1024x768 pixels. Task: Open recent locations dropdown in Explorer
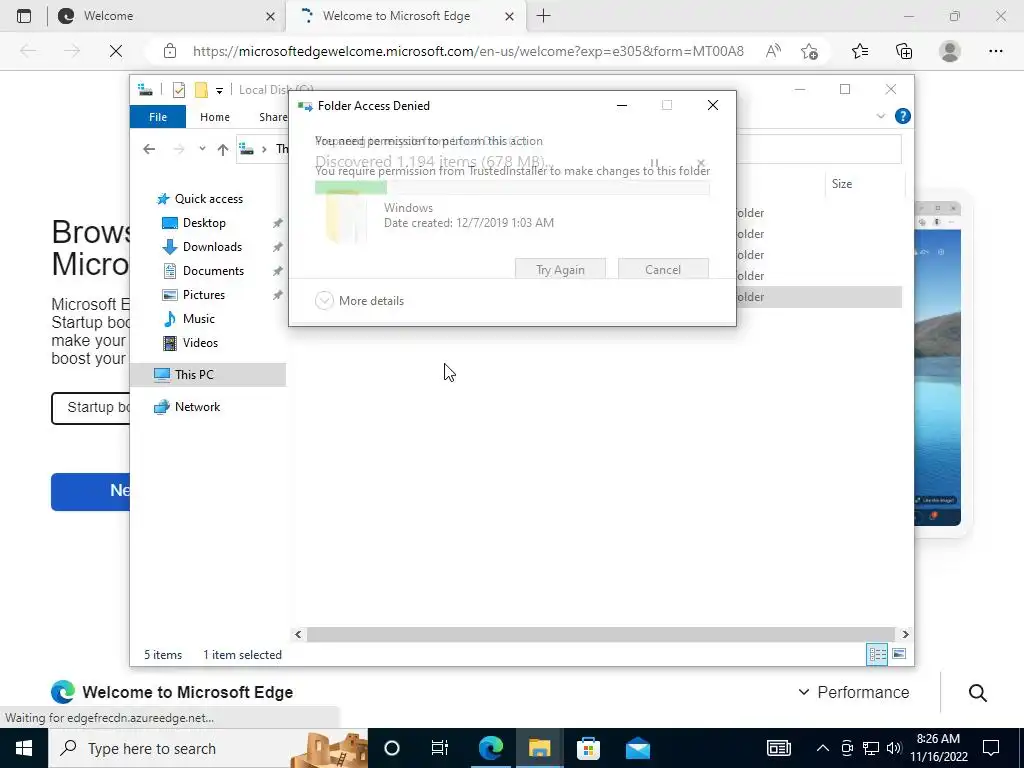[202, 149]
